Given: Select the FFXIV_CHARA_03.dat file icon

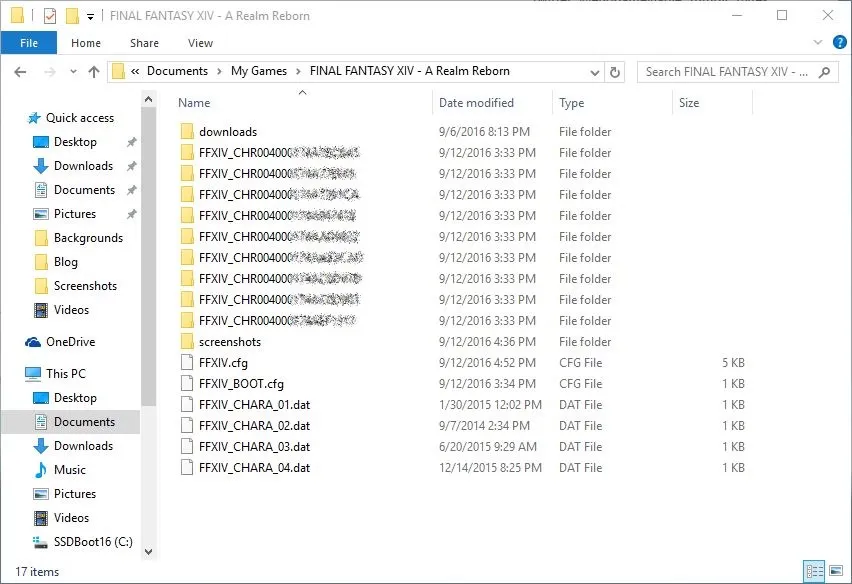Looking at the screenshot, I should (187, 447).
